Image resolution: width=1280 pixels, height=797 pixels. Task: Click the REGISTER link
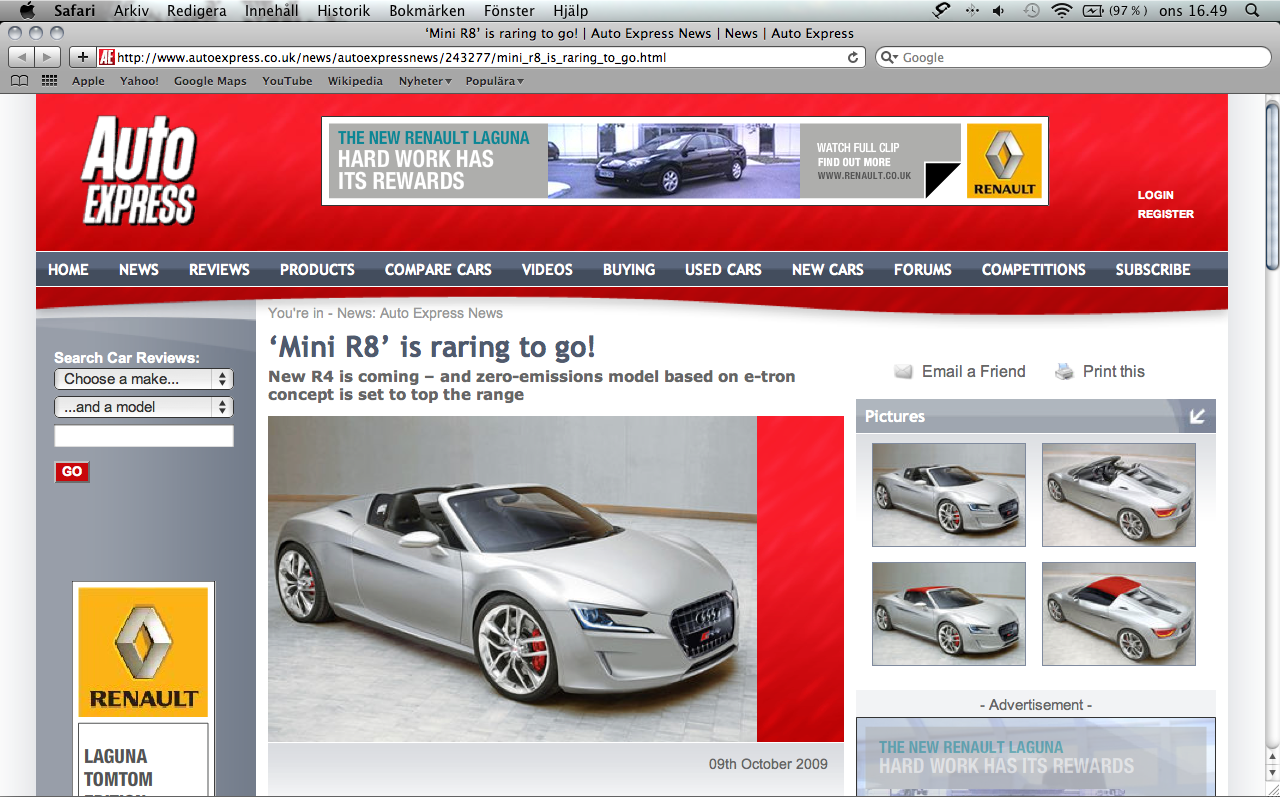[1166, 214]
